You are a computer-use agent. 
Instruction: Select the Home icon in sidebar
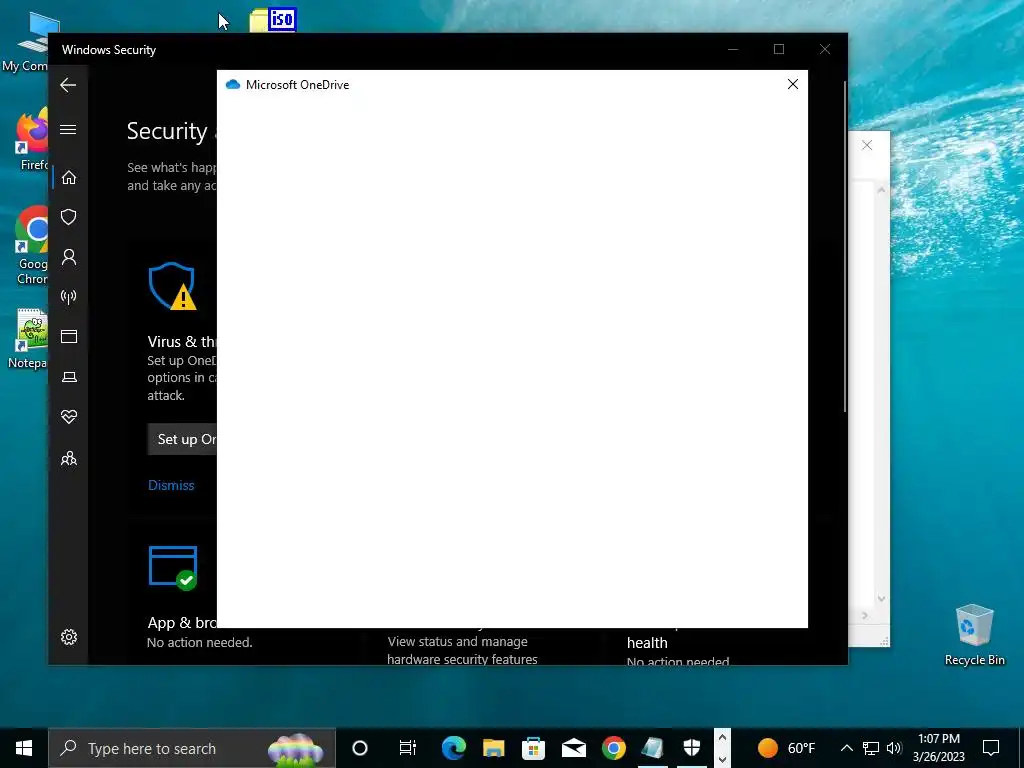pyautogui.click(x=69, y=178)
